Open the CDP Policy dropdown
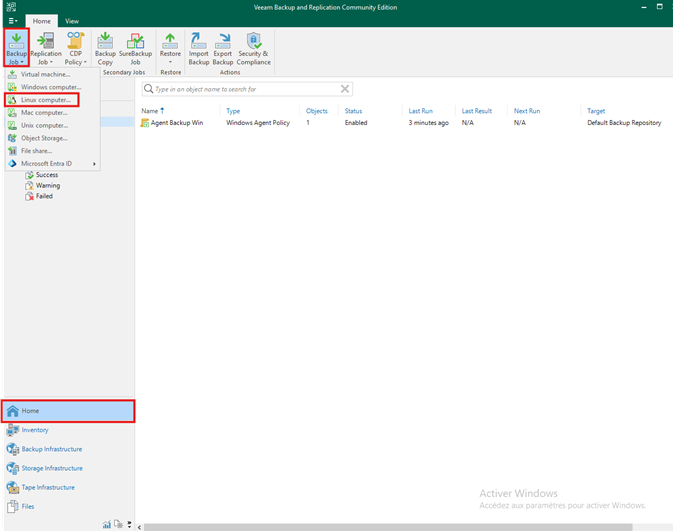 (x=76, y=48)
